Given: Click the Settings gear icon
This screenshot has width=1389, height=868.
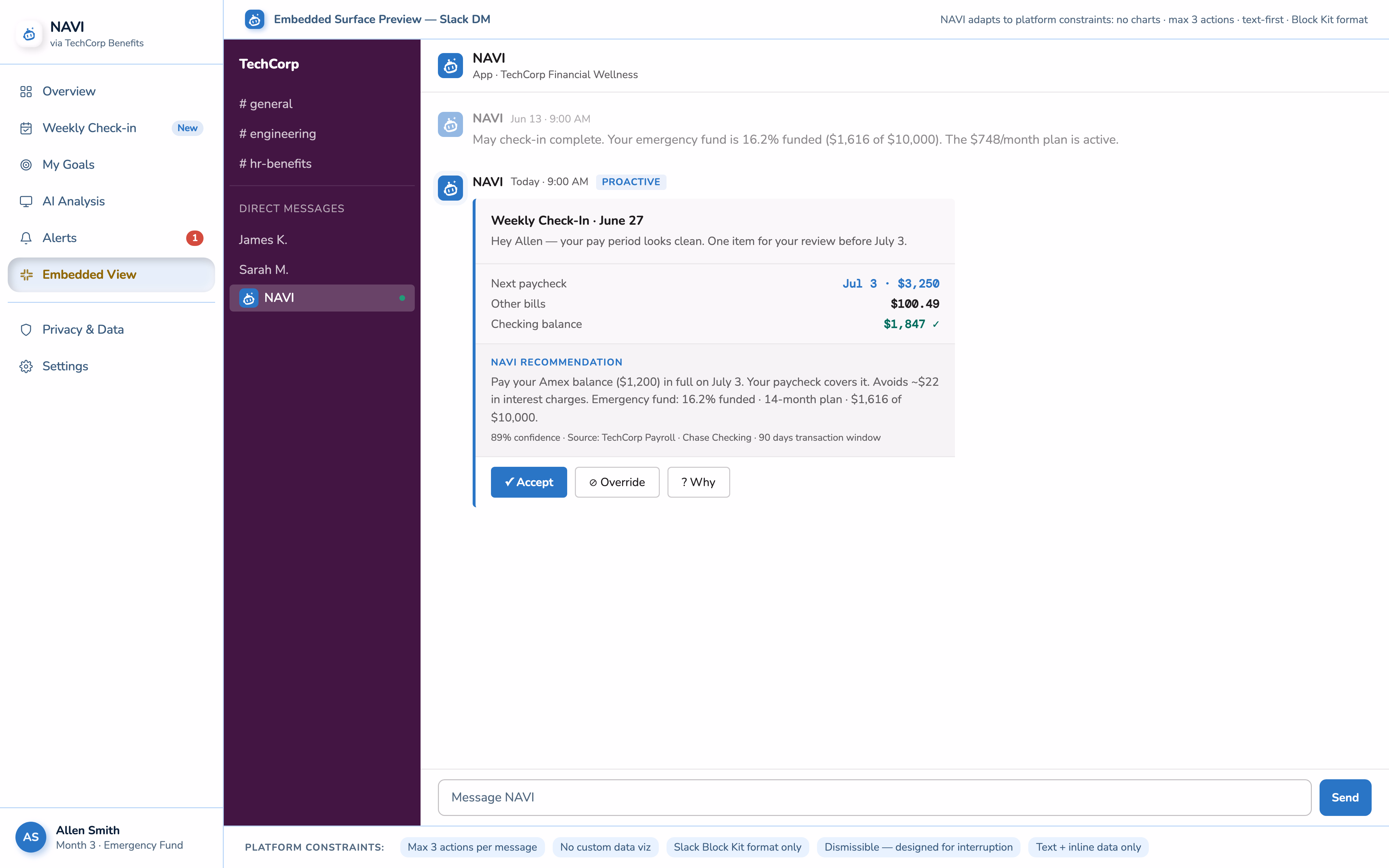Looking at the screenshot, I should (x=26, y=366).
